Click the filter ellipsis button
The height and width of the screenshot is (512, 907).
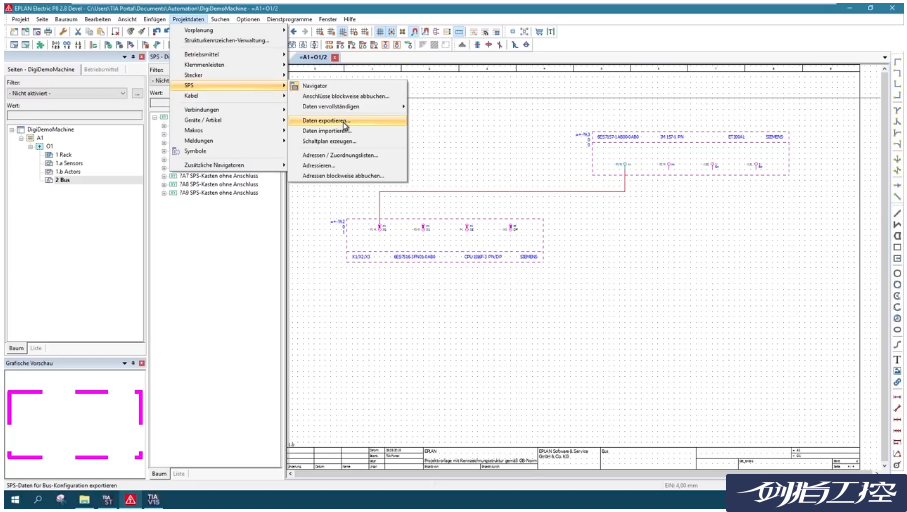[137, 93]
